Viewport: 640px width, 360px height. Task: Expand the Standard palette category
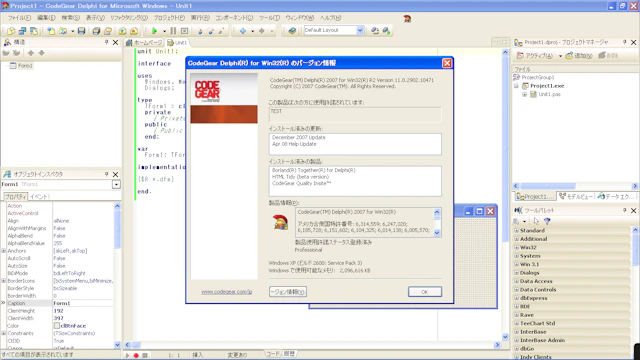coord(516,231)
